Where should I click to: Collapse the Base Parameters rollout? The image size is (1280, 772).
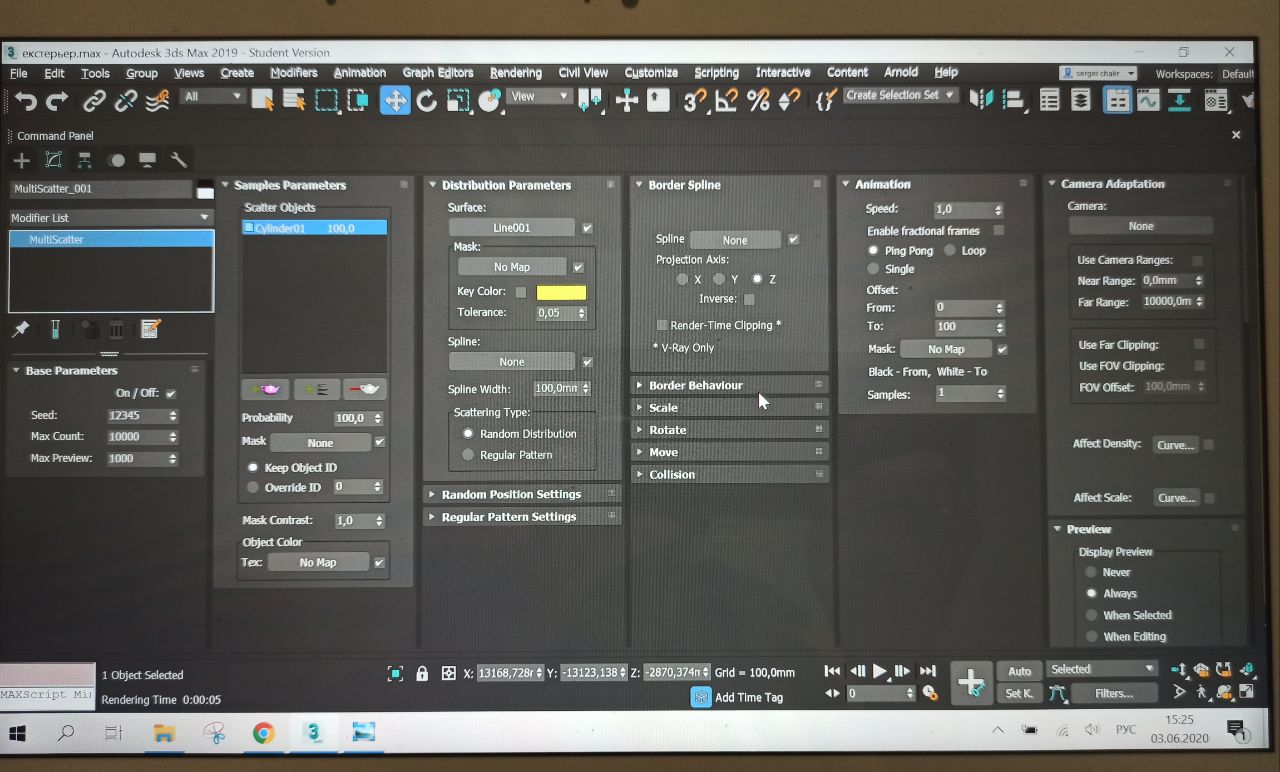(107, 370)
